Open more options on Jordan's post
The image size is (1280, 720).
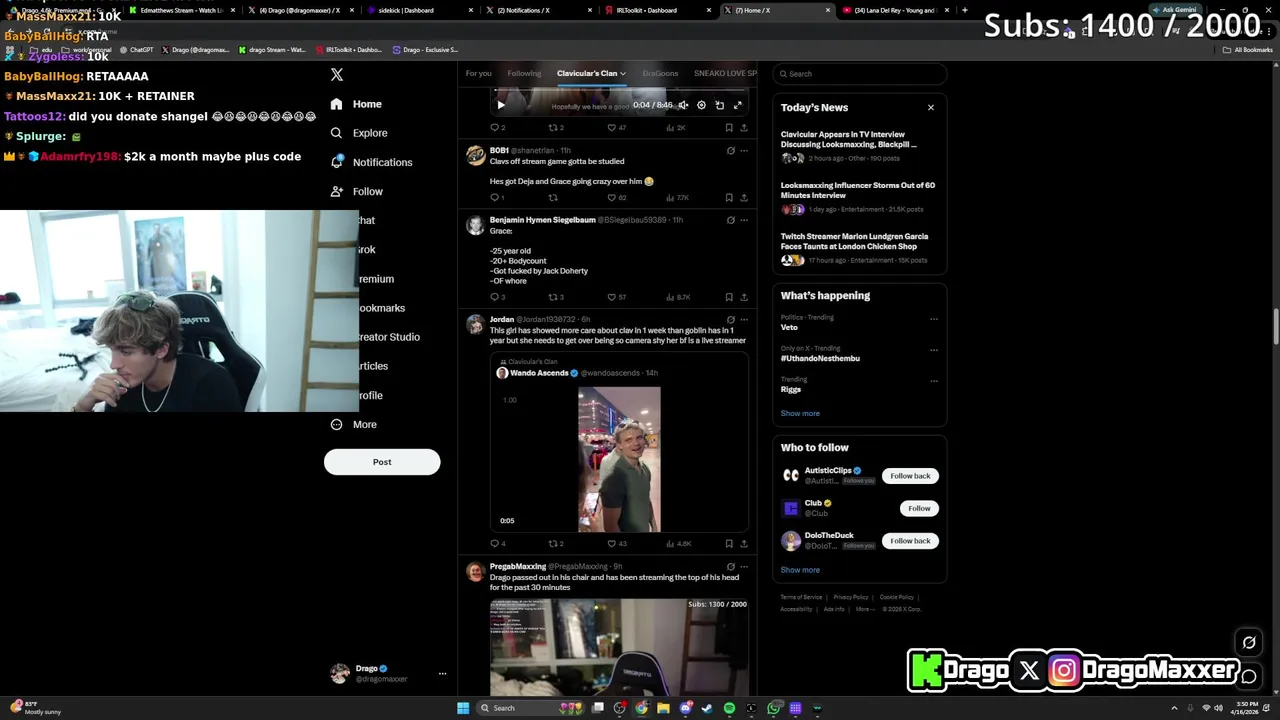click(744, 320)
